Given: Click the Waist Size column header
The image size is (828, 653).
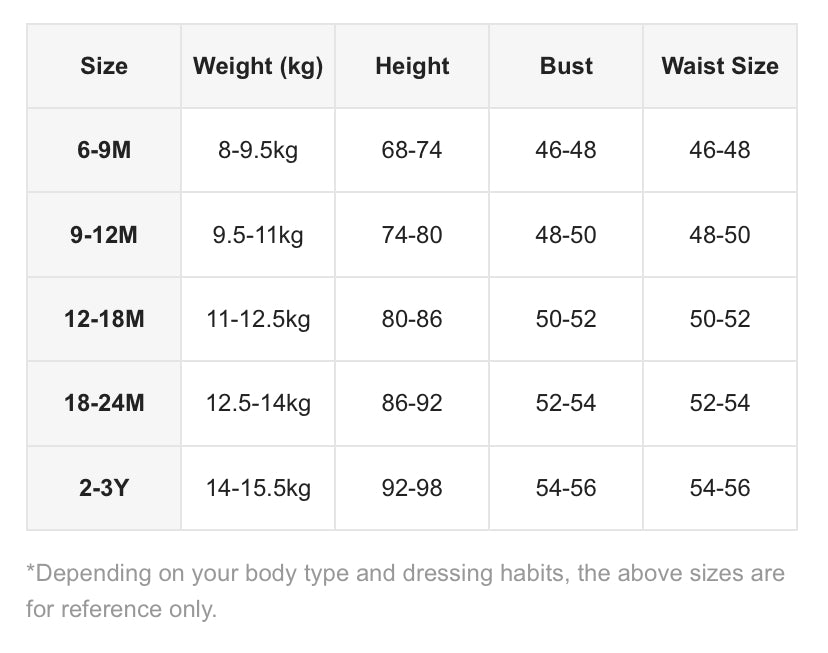Looking at the screenshot, I should pyautogui.click(x=720, y=66).
